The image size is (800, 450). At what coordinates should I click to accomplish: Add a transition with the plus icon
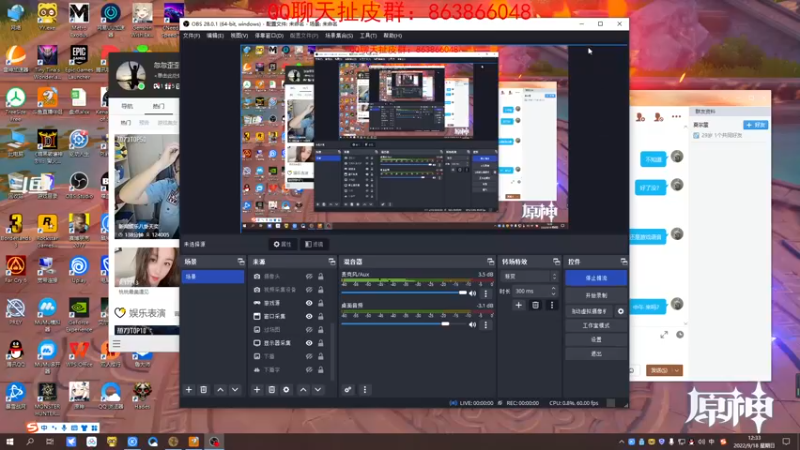518,305
